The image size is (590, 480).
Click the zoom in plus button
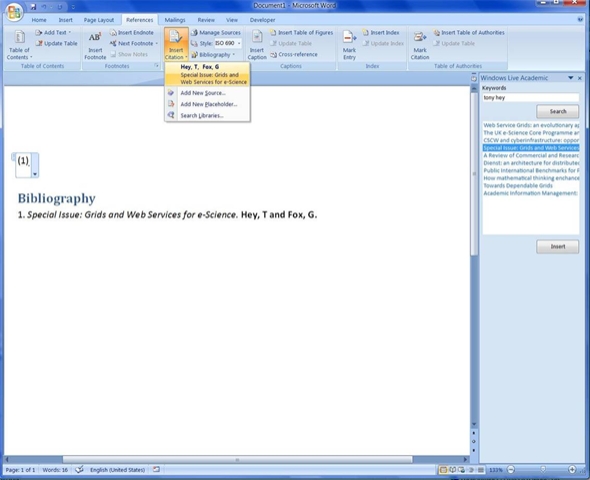pyautogui.click(x=572, y=469)
